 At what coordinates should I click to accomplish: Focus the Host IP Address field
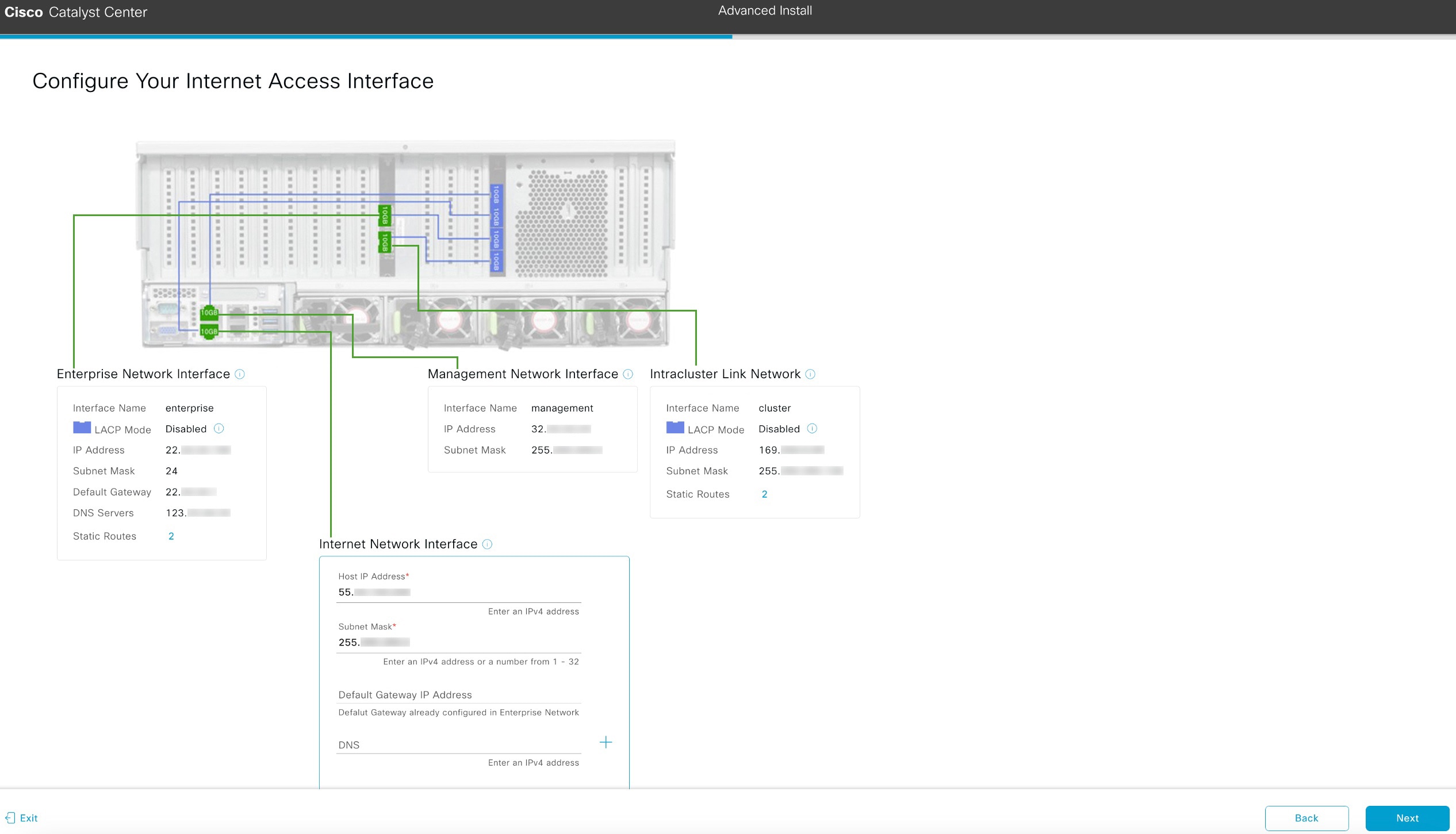point(458,592)
